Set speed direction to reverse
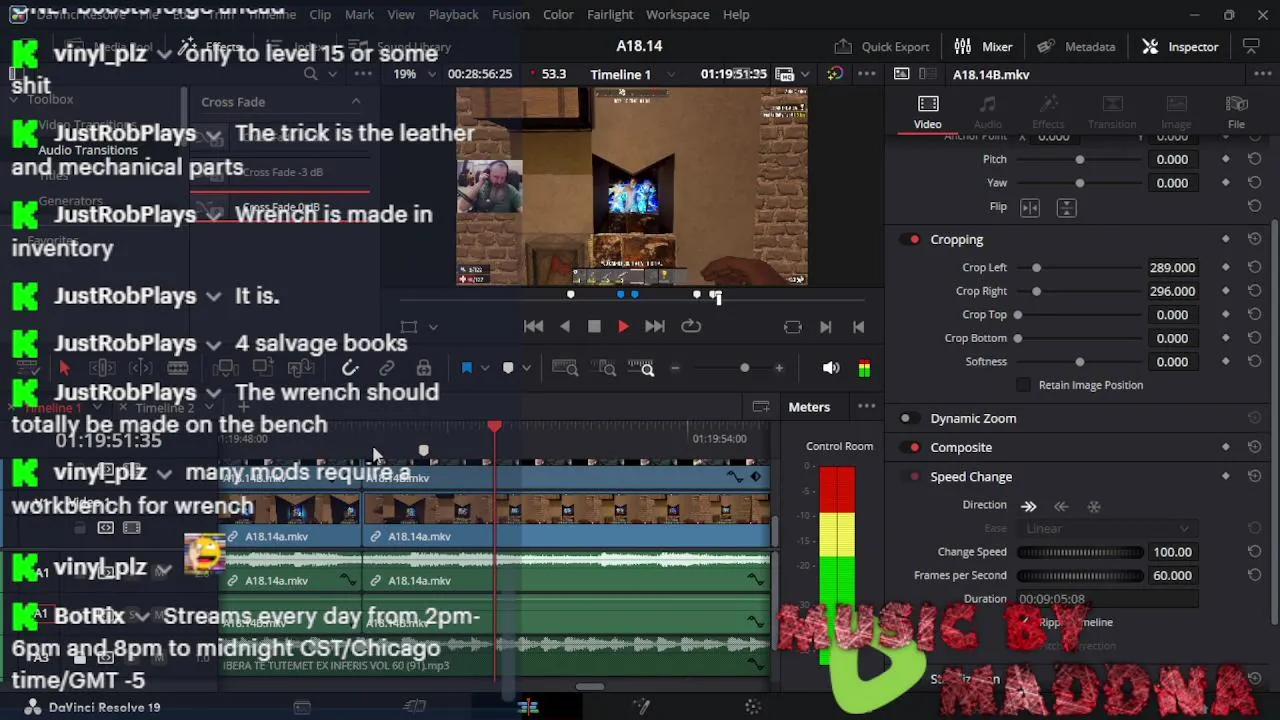 pos(1061,506)
